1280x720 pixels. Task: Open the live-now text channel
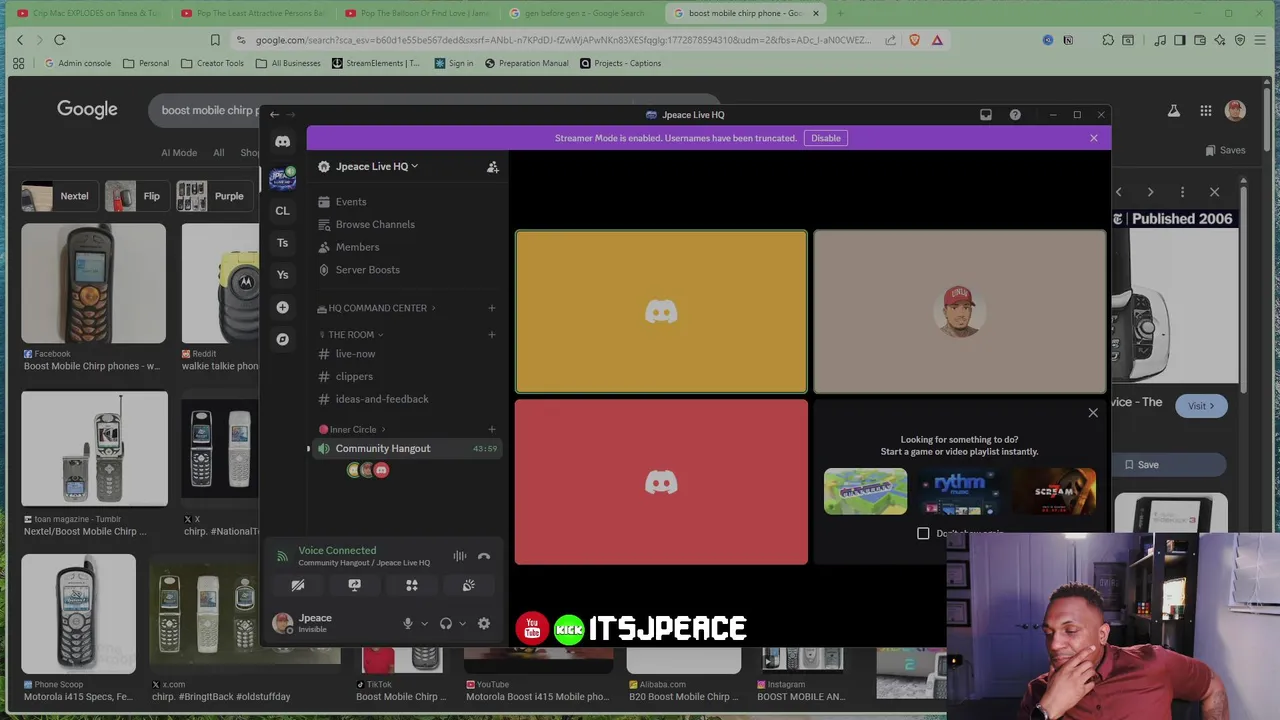pos(405,354)
